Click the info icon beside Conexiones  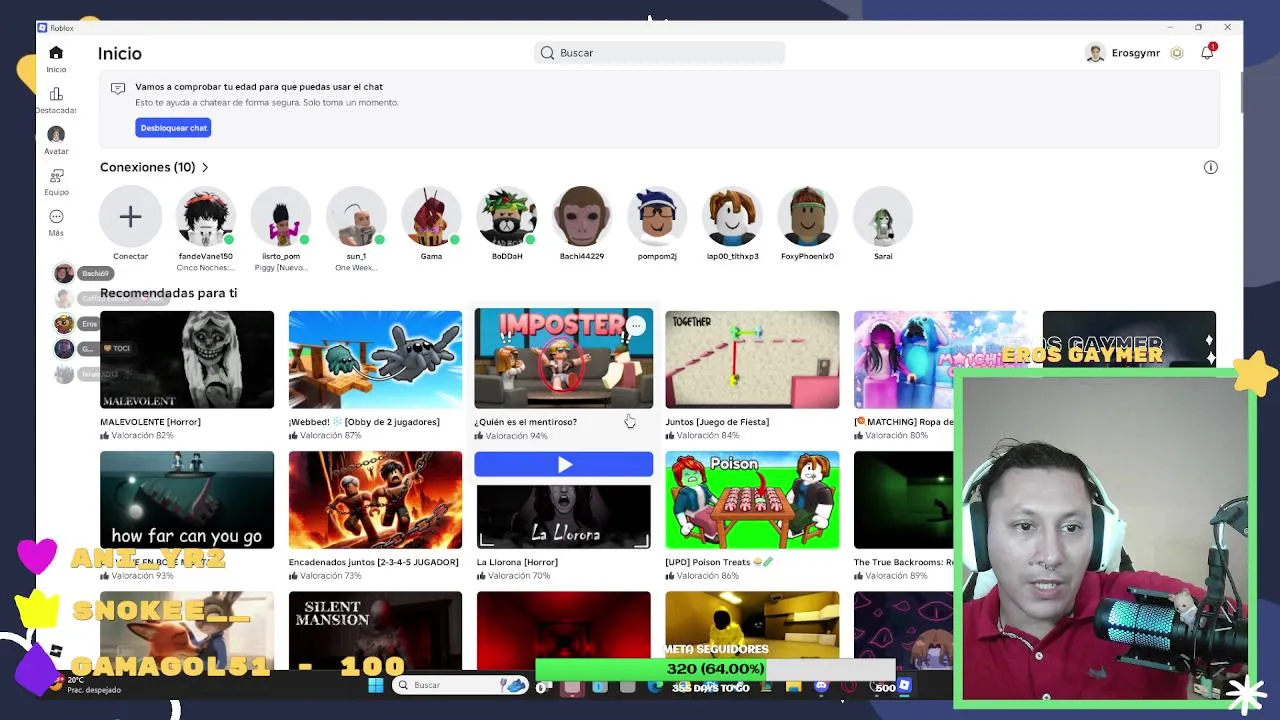[x=1210, y=167]
